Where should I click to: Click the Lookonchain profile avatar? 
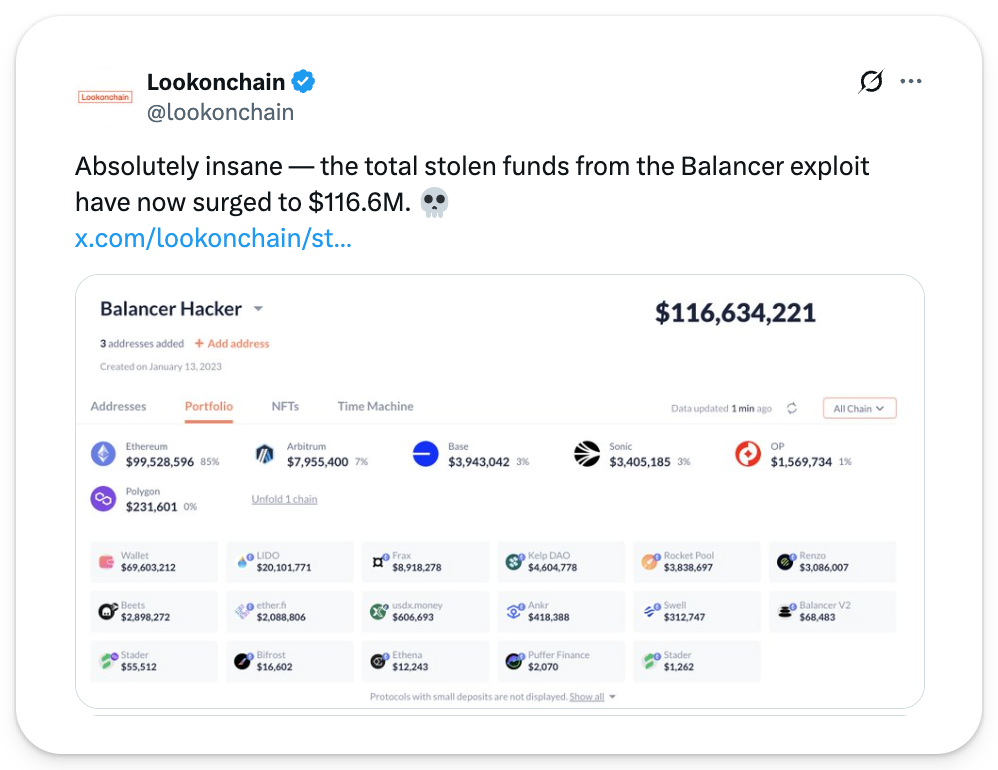point(105,97)
